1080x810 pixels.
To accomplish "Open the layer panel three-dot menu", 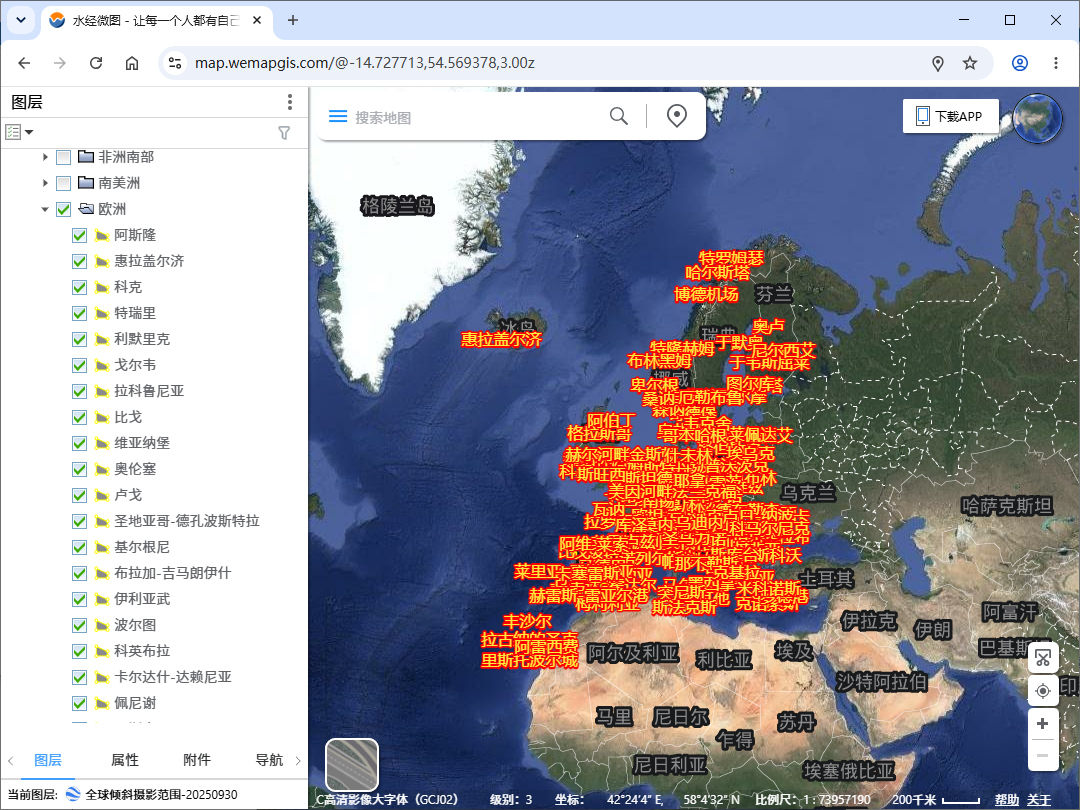I will click(x=290, y=102).
